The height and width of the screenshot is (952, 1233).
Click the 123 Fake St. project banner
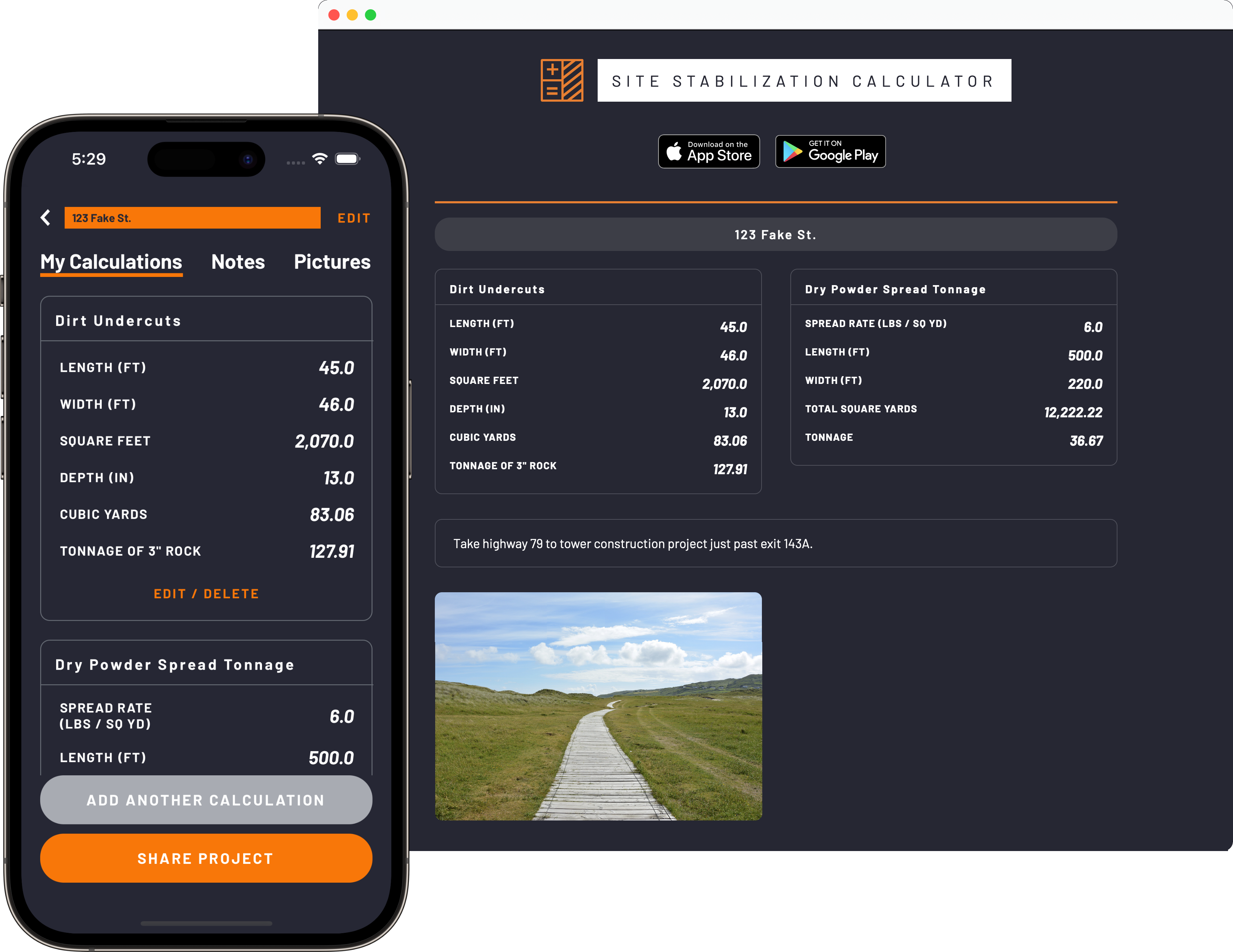[775, 235]
